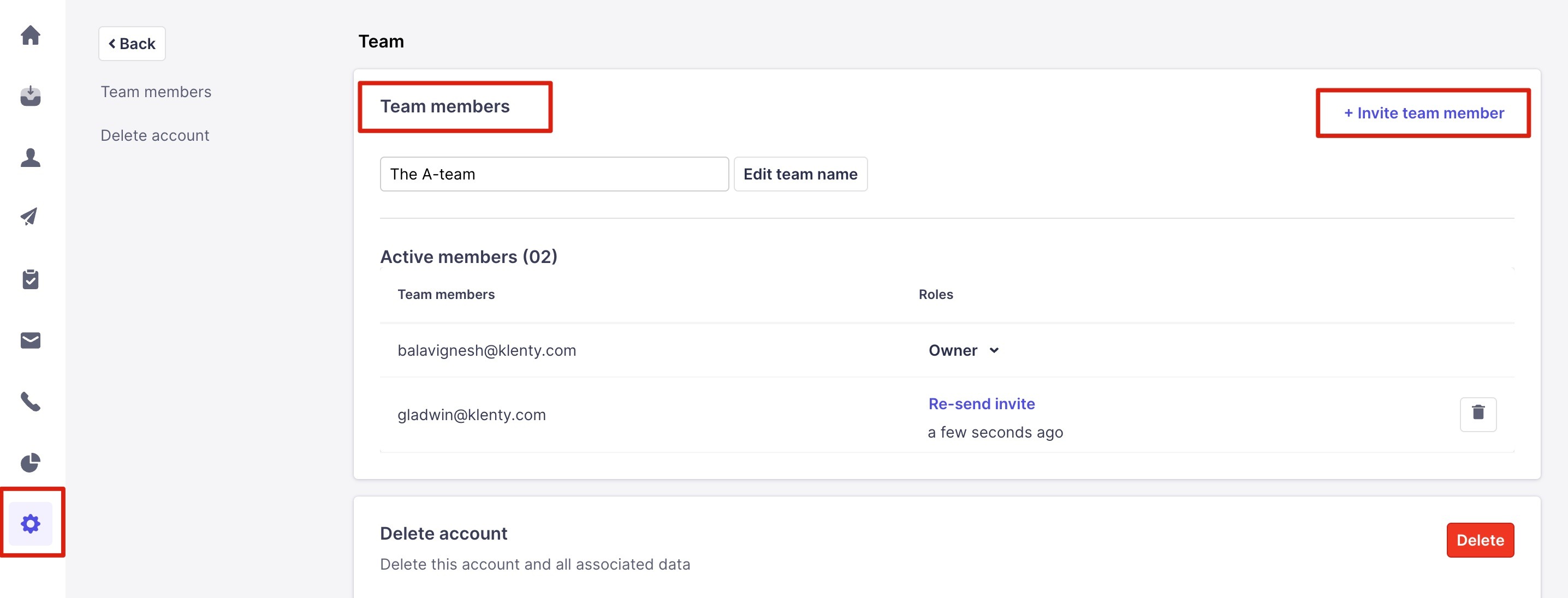The height and width of the screenshot is (598, 1568).
Task: Open the Reports pie chart icon
Action: (x=31, y=463)
